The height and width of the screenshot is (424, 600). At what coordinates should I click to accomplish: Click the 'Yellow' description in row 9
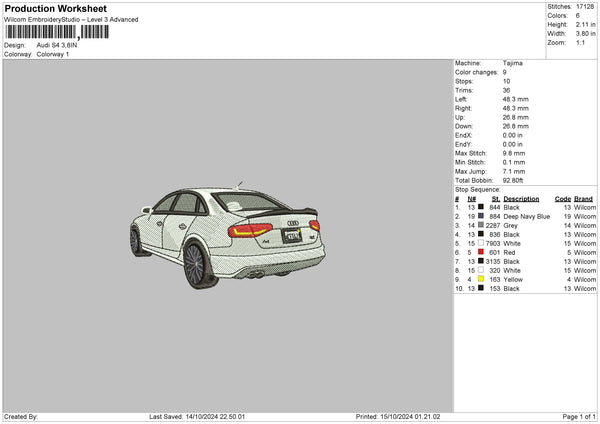click(x=513, y=280)
